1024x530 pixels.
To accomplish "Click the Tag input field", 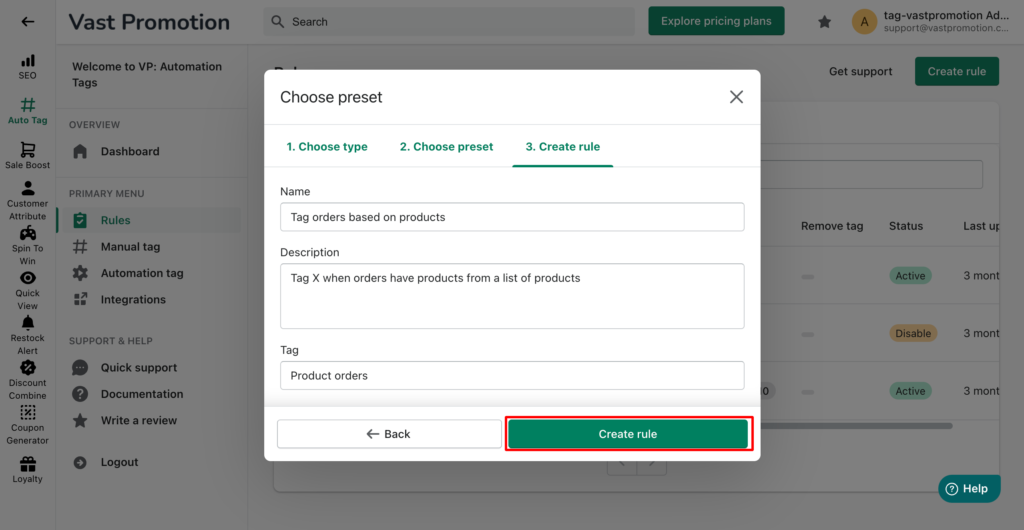I will tap(512, 375).
